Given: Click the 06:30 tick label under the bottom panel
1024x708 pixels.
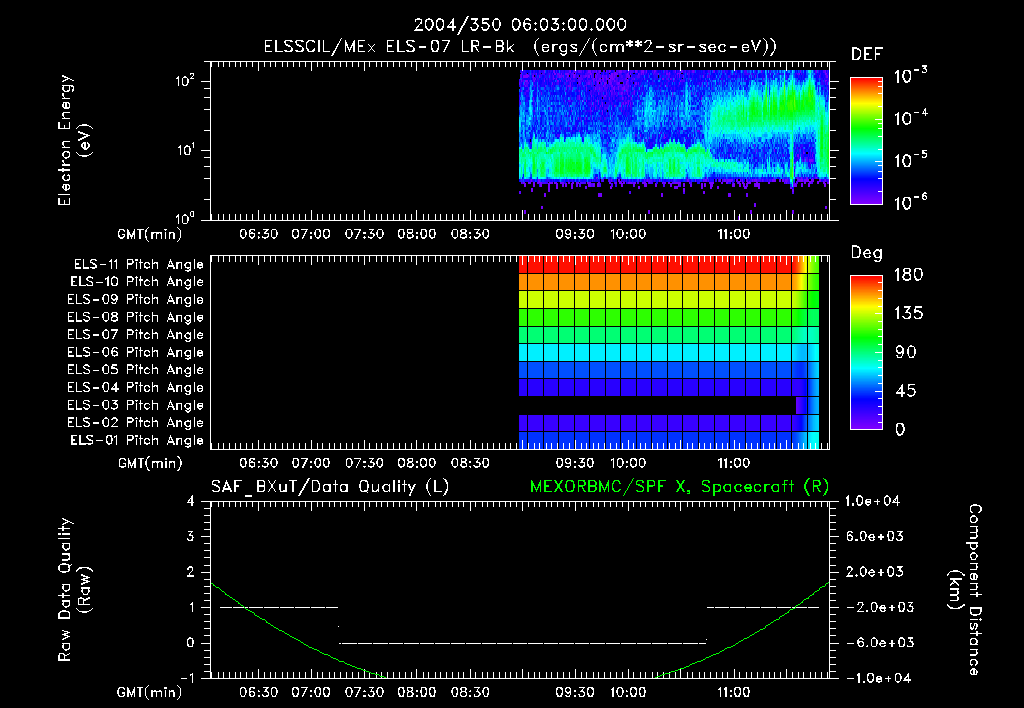Looking at the screenshot, I should point(258,692).
